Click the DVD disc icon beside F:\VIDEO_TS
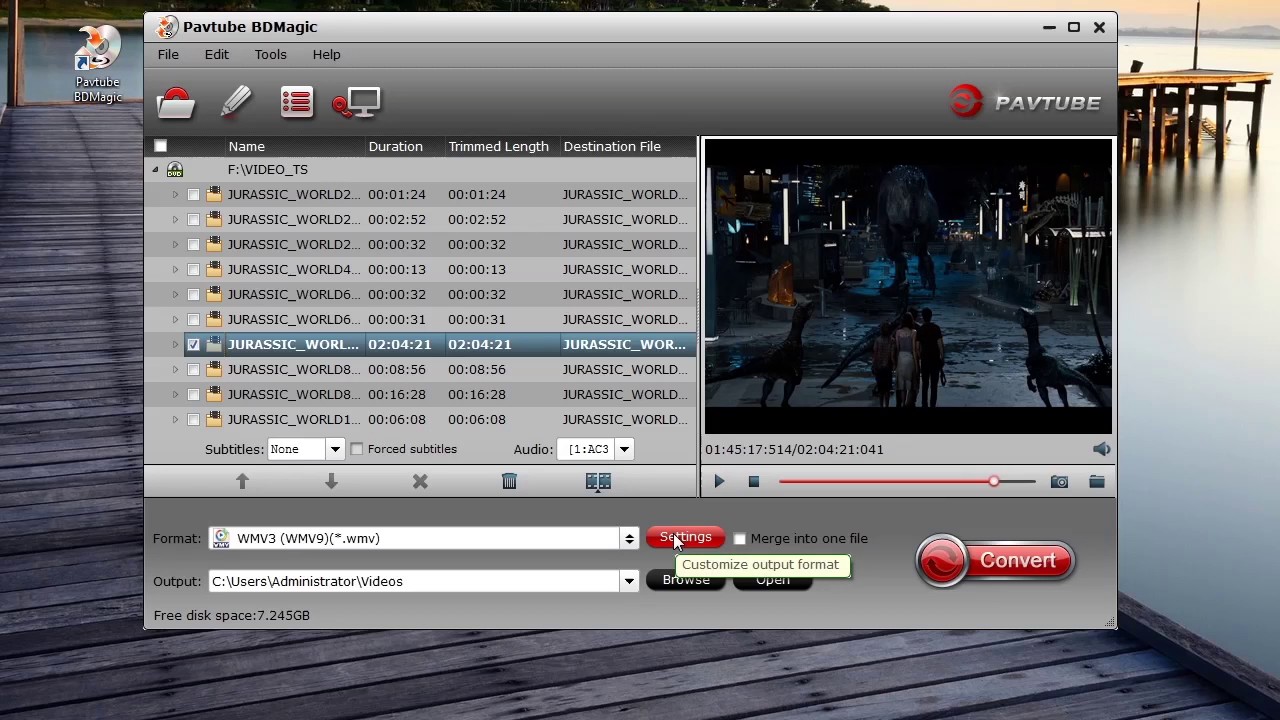 coord(175,170)
